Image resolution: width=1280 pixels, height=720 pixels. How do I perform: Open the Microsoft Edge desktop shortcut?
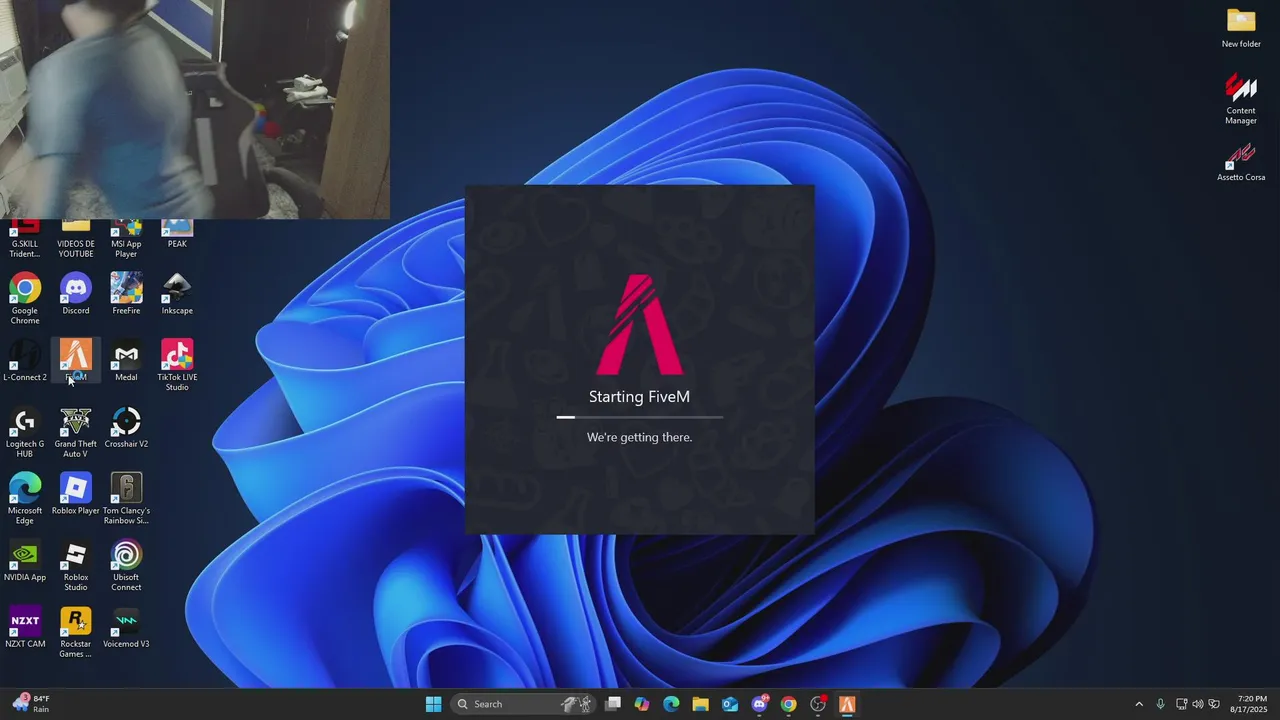click(x=25, y=498)
